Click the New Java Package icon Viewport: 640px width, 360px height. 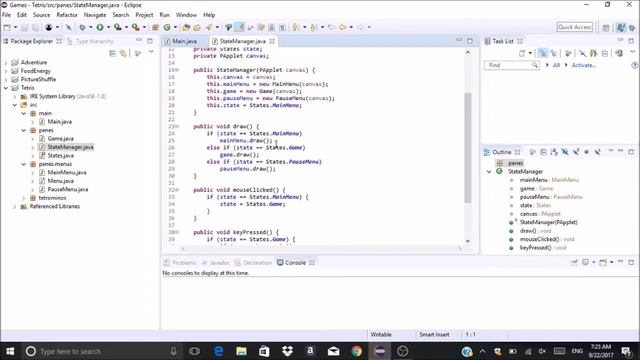[x=156, y=27]
